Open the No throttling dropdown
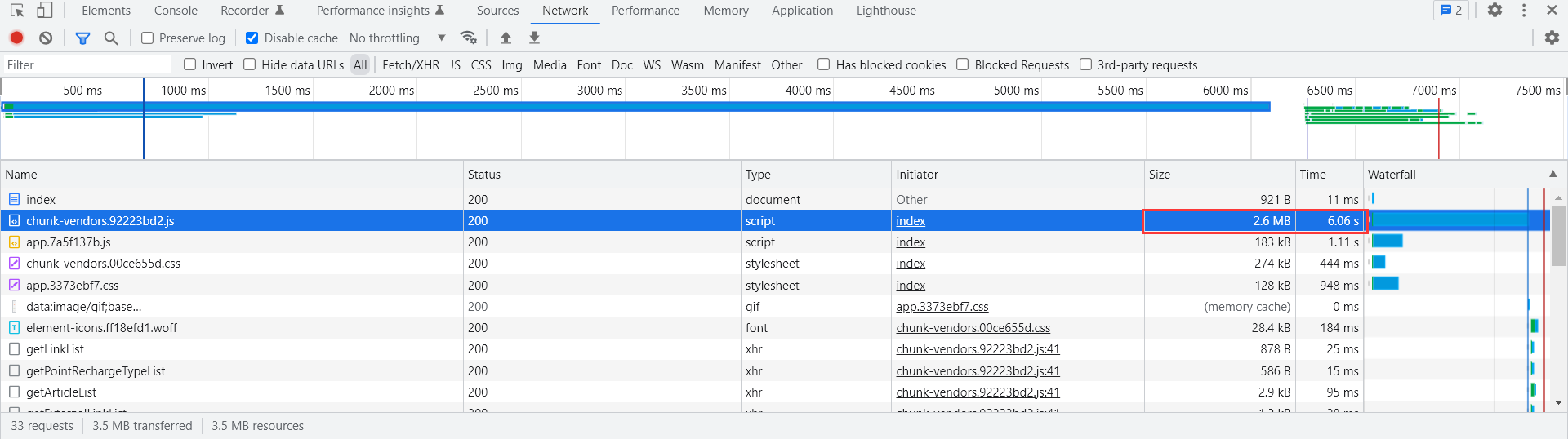This screenshot has width=1568, height=439. tap(398, 38)
